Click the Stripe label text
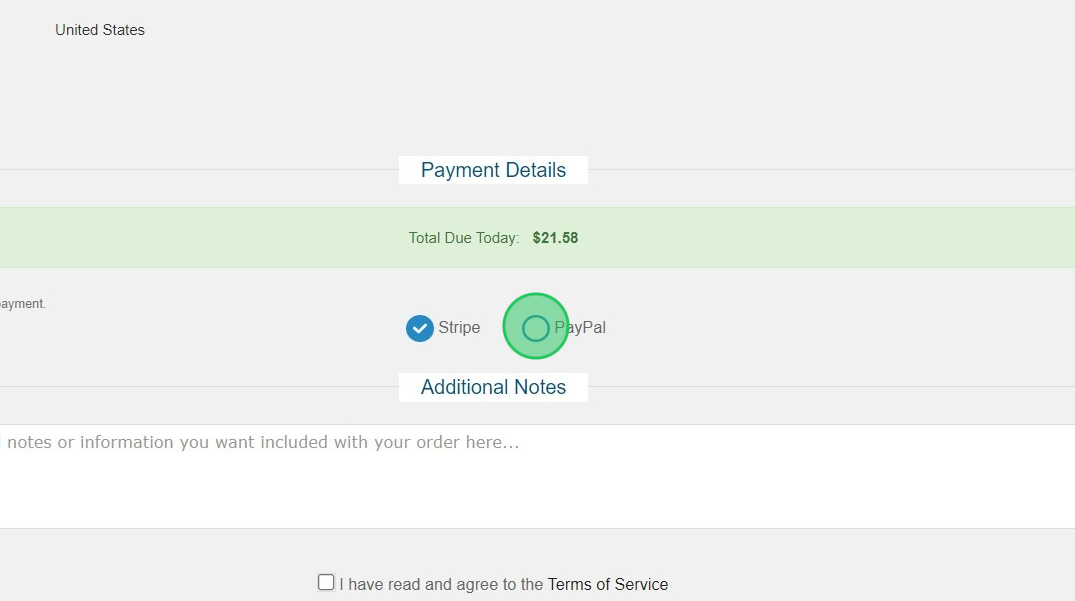 coord(459,328)
